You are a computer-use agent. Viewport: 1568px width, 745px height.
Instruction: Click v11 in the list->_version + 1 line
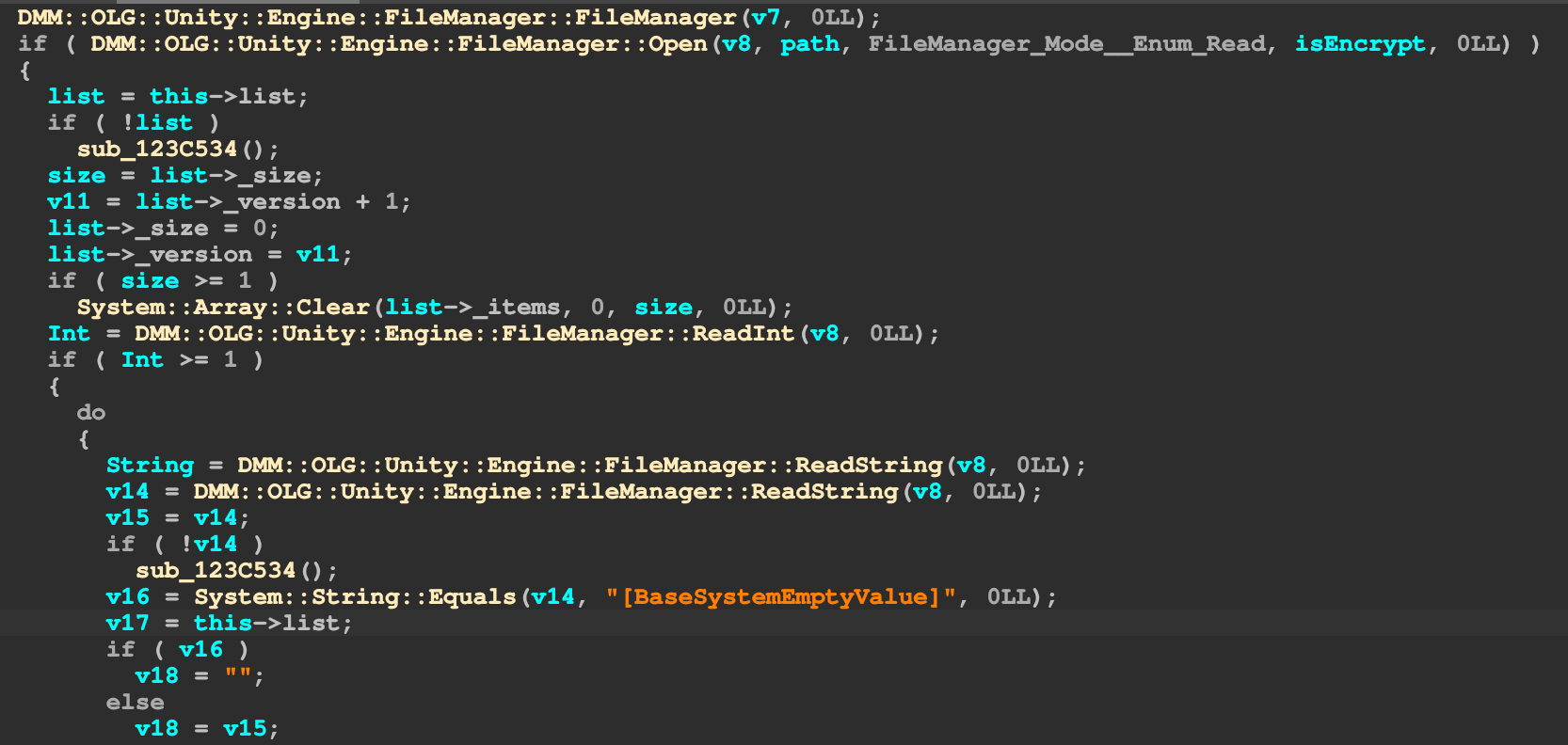point(69,202)
